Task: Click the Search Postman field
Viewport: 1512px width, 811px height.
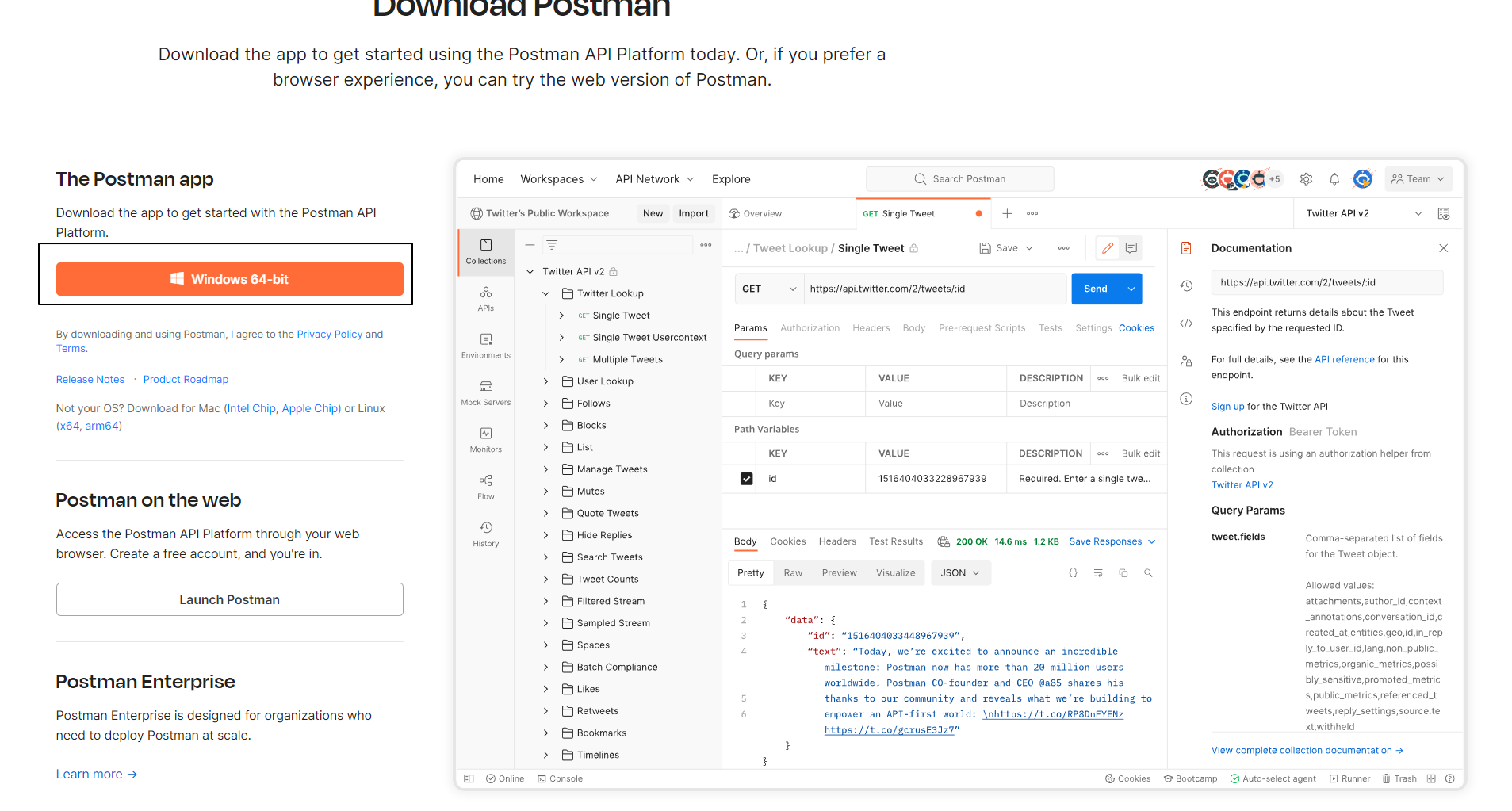Action: coord(960,179)
